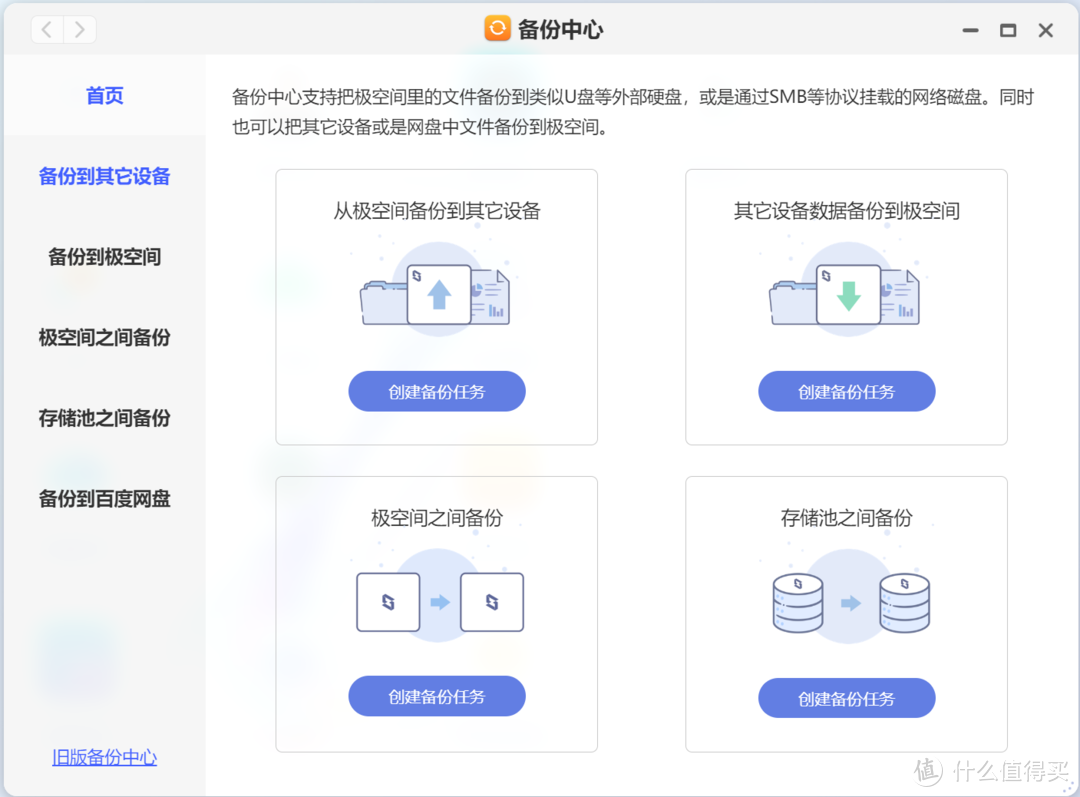Image resolution: width=1080 pixels, height=797 pixels.
Task: Open the 旧版备份中心 link
Action: pyautogui.click(x=104, y=757)
